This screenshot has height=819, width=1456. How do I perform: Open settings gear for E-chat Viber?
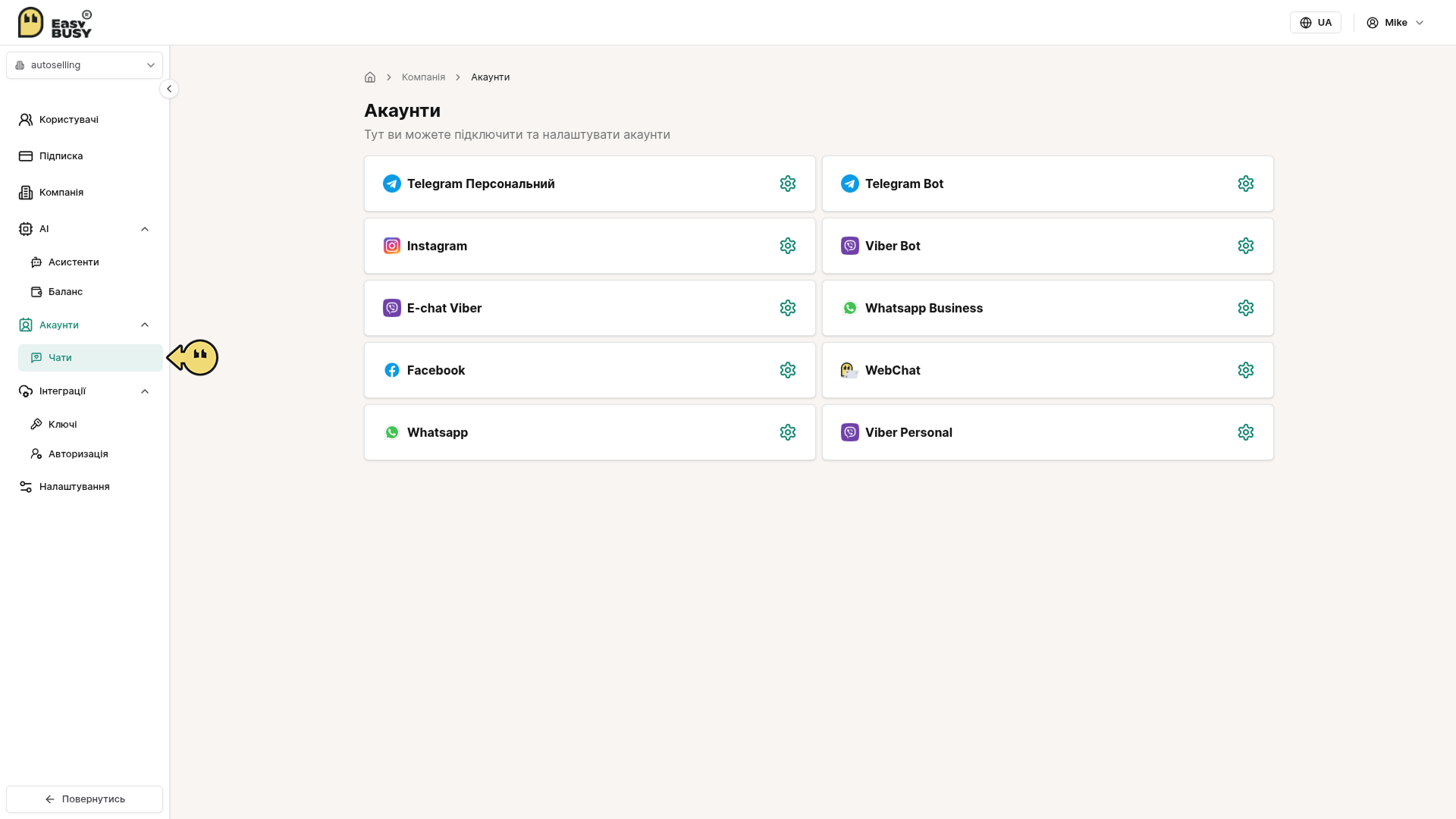pyautogui.click(x=788, y=308)
